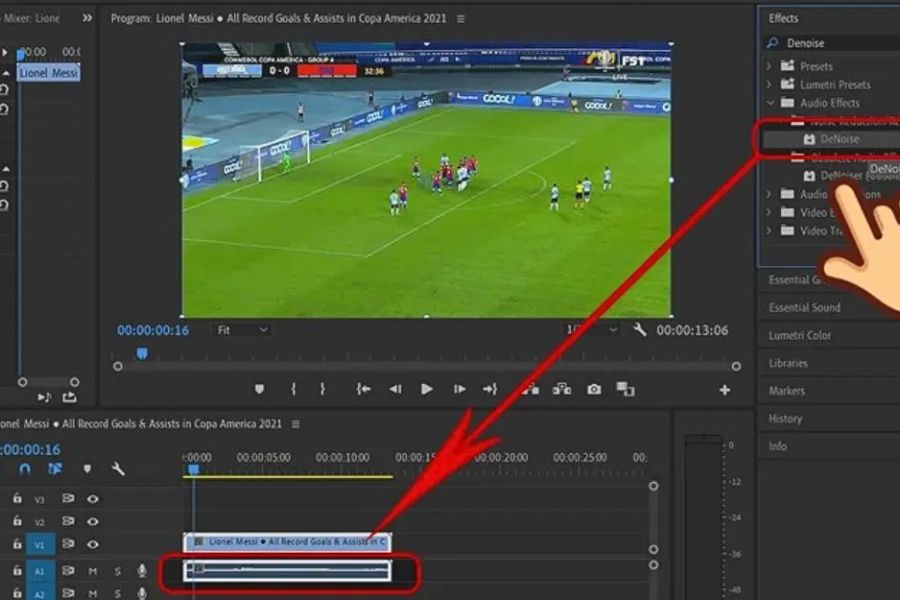
Task: Collapse the Audio Effects folder
Action: click(770, 103)
